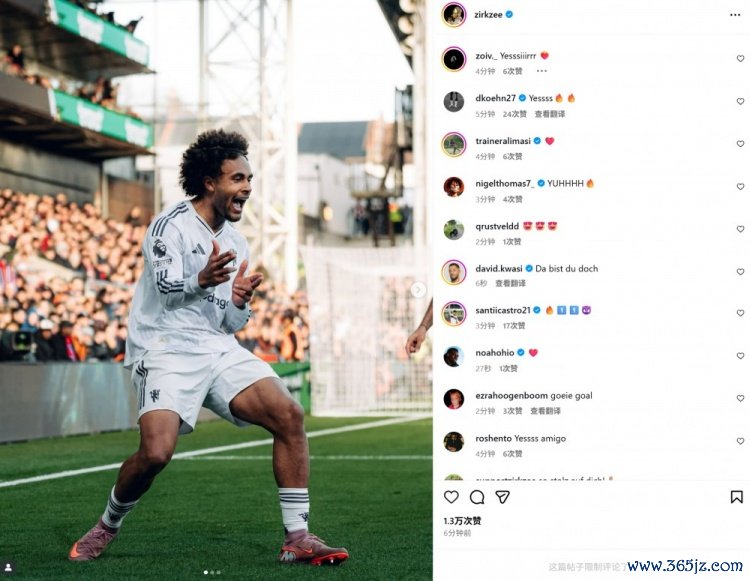
Task: Translate dkoehn27's comment
Action: pos(550,114)
